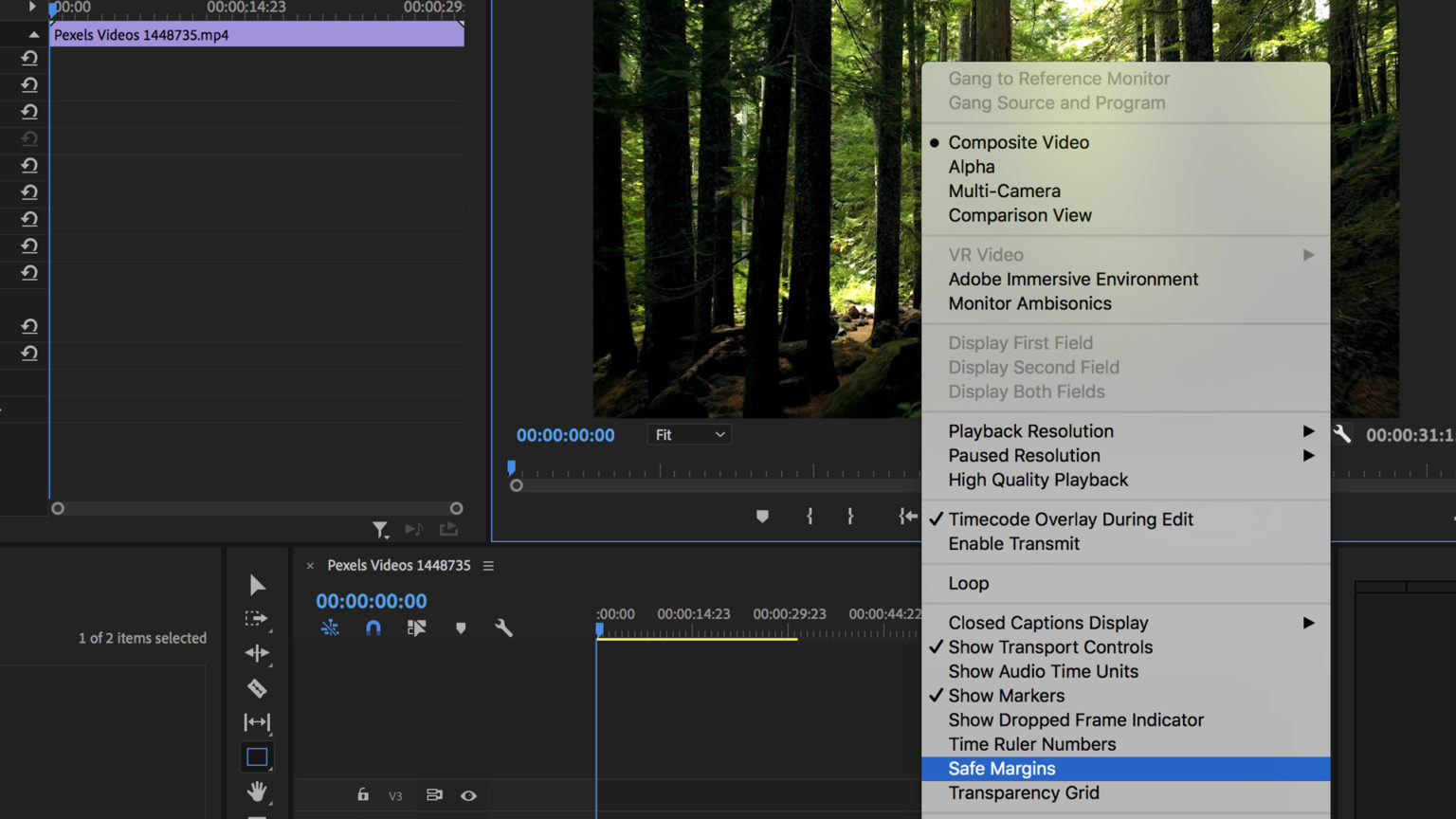The width and height of the screenshot is (1456, 819).
Task: Add a marker using the timeline marker icon
Action: [461, 628]
